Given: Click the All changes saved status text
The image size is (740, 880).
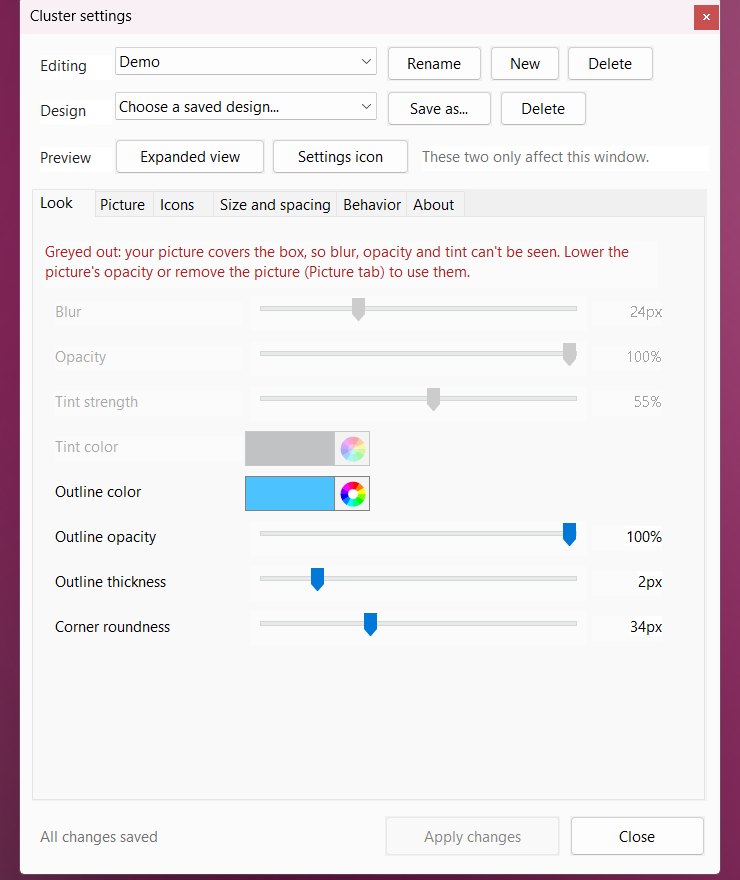Looking at the screenshot, I should (x=99, y=837).
